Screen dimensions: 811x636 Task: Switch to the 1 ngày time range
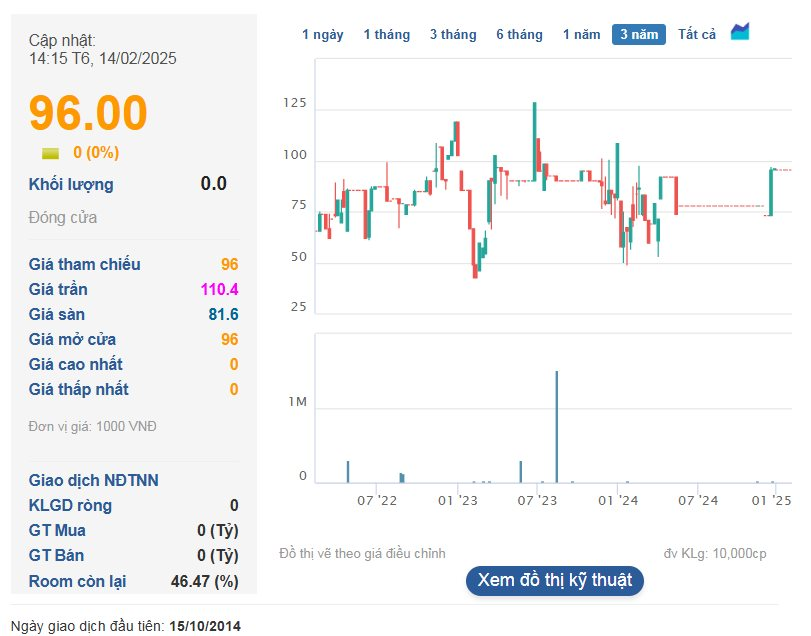coord(323,34)
